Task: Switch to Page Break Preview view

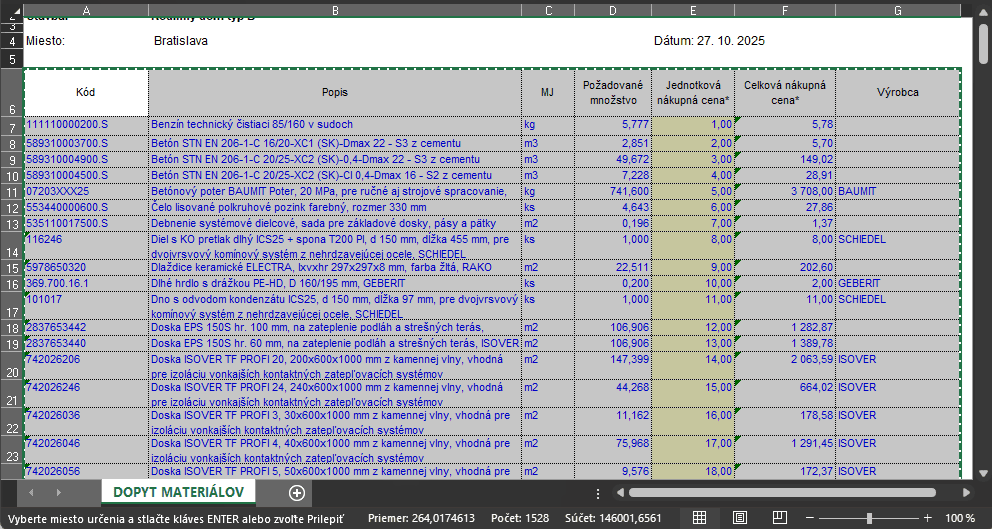Action: [780, 518]
